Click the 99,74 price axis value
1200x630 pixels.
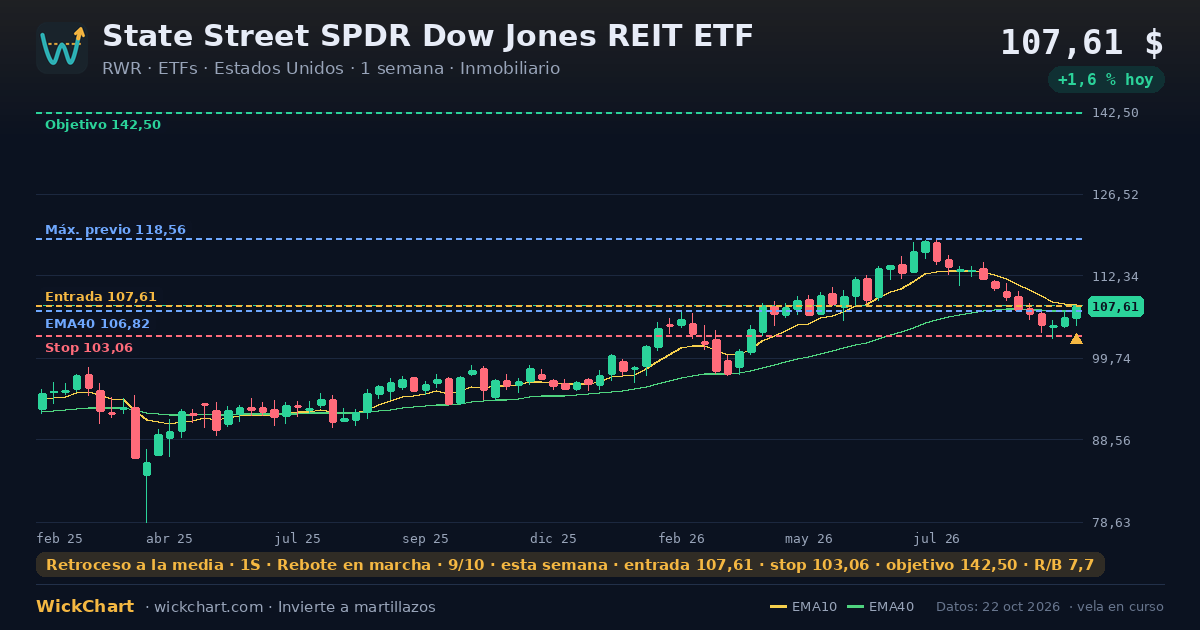[x=1113, y=359]
